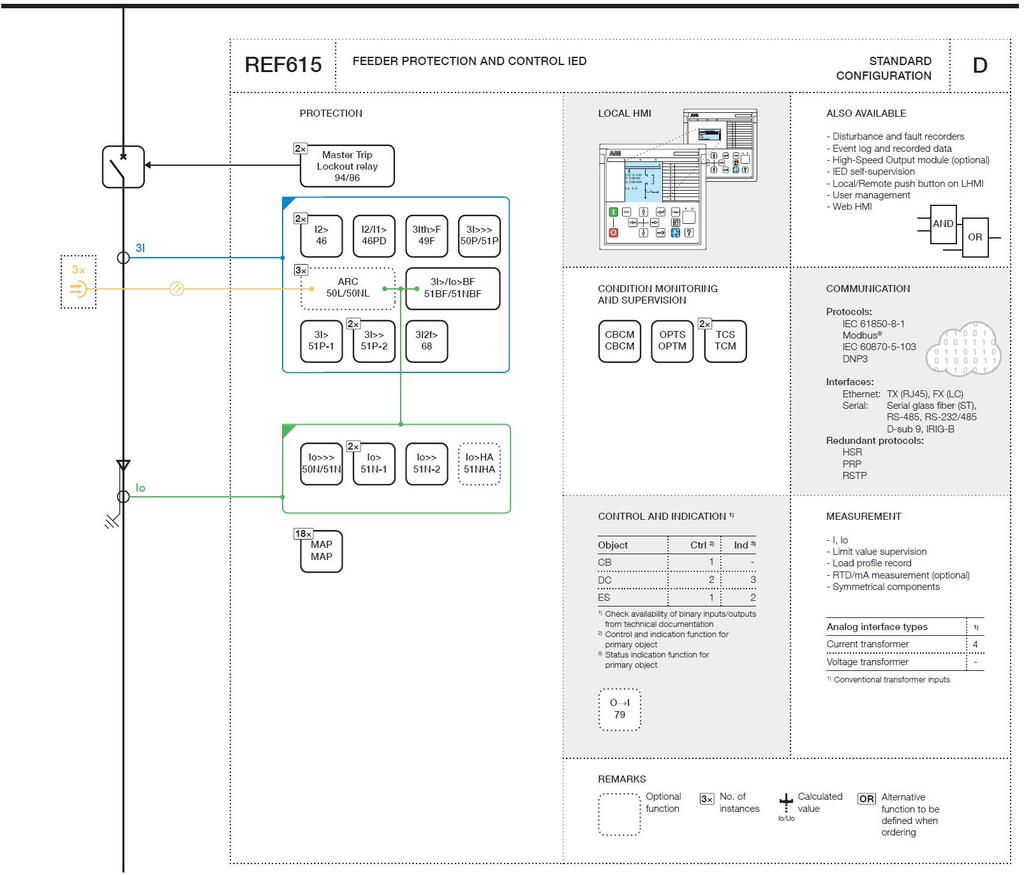Select the Master Trip Lockout relay 94/86 block

click(347, 166)
